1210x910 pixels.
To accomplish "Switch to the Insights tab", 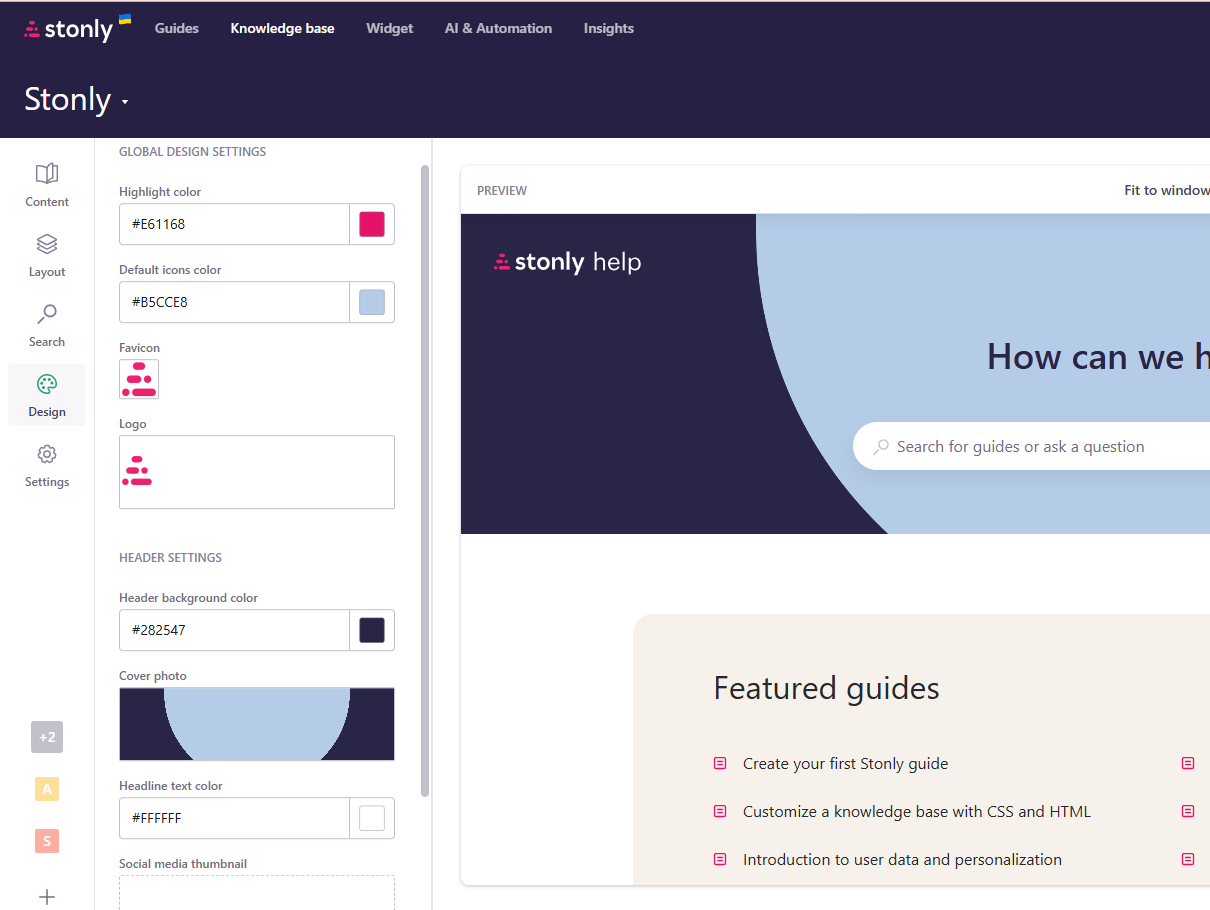I will [x=608, y=28].
